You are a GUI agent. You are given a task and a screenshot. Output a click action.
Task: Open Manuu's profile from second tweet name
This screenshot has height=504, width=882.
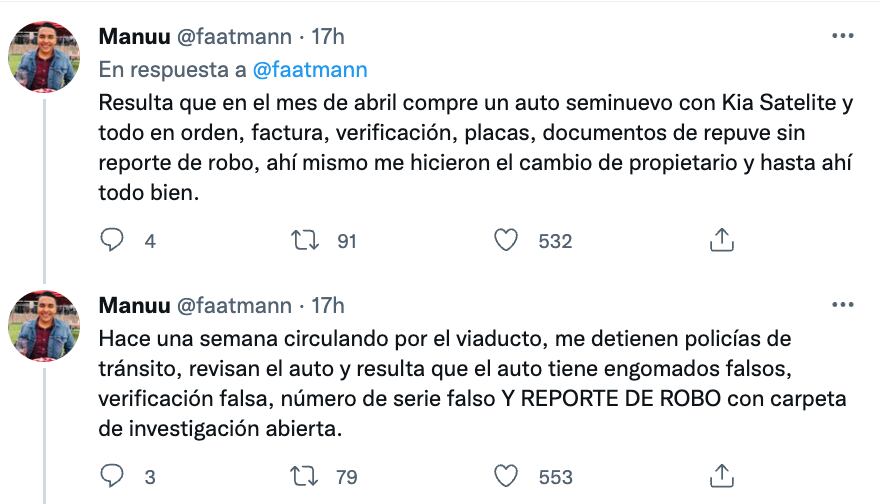[x=133, y=305]
